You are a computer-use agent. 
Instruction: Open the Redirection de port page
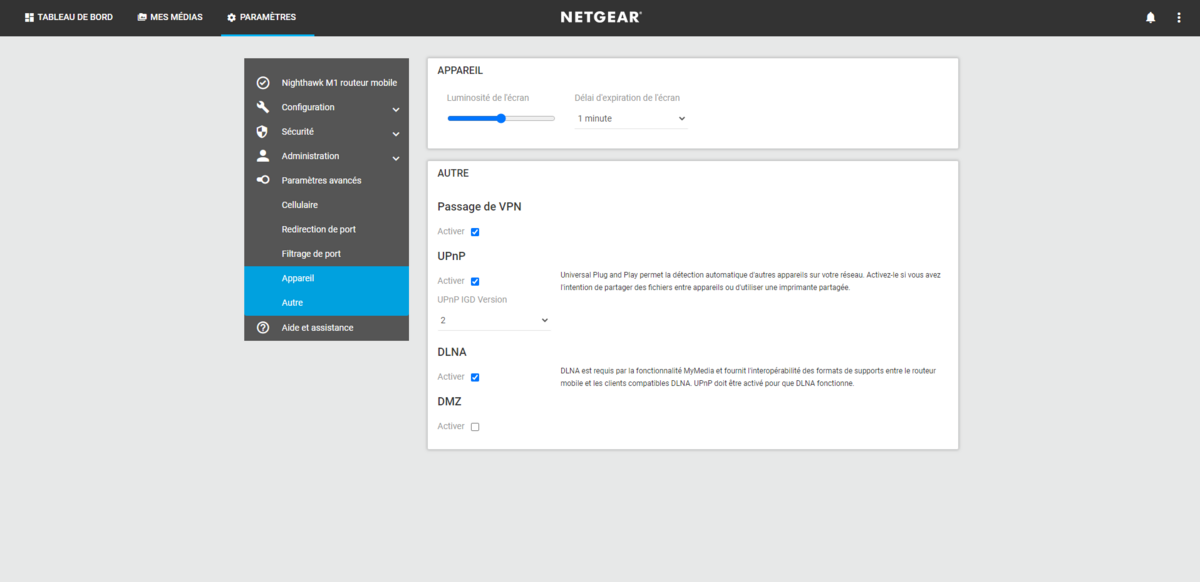[326, 229]
